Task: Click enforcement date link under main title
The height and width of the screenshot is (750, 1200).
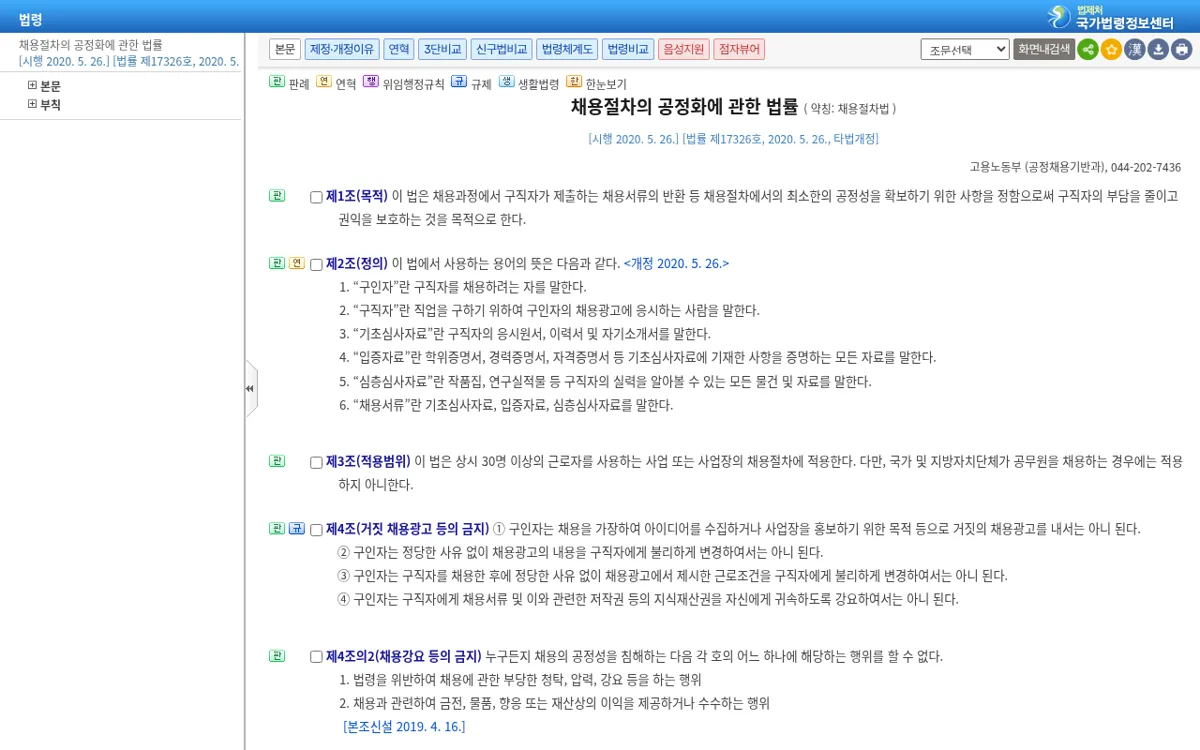Action: 733,139
